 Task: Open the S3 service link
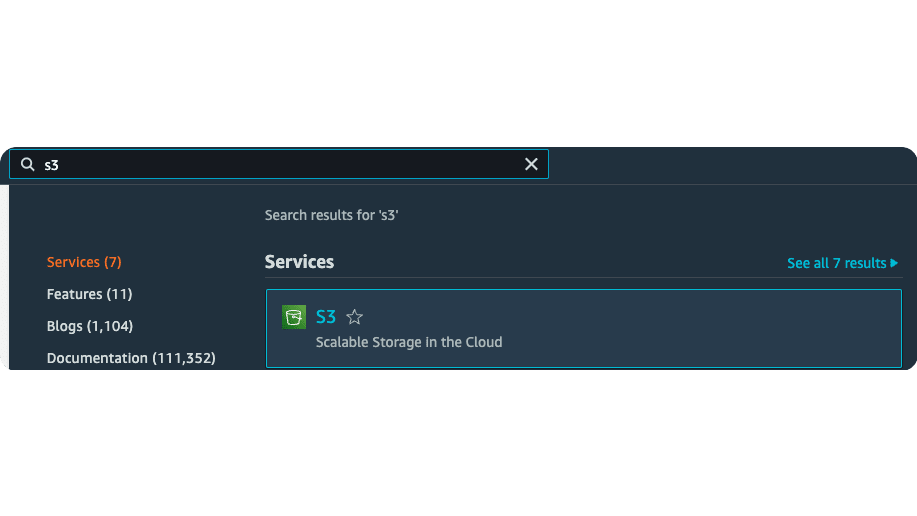point(326,317)
